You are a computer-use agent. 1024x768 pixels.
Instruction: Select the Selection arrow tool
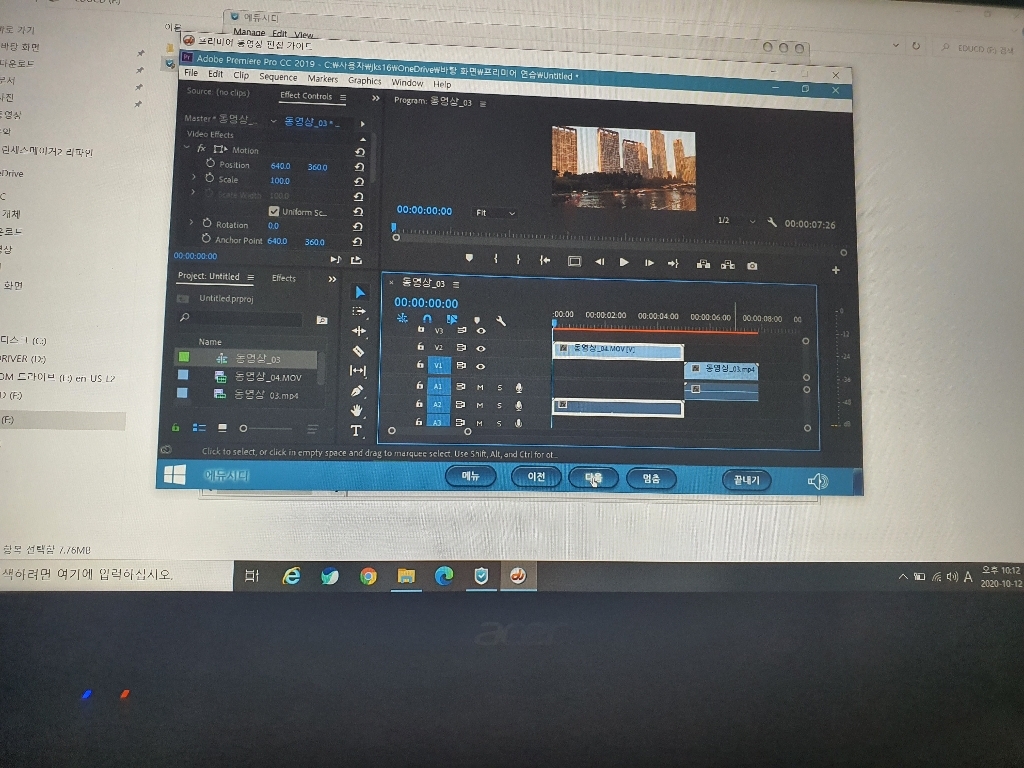360,292
